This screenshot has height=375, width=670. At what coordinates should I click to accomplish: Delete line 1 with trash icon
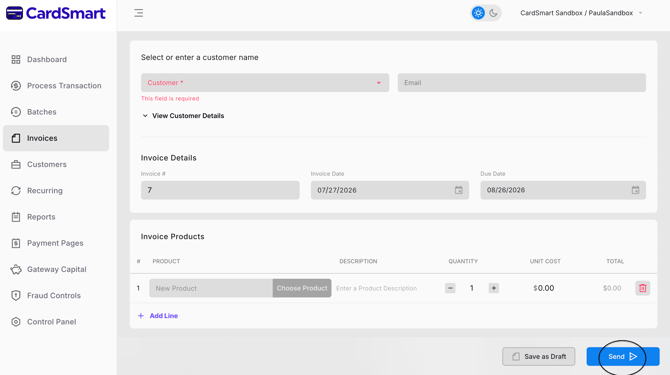click(642, 288)
